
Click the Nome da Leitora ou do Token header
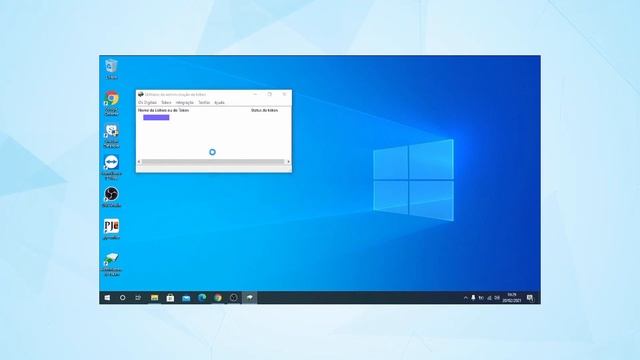[163, 110]
